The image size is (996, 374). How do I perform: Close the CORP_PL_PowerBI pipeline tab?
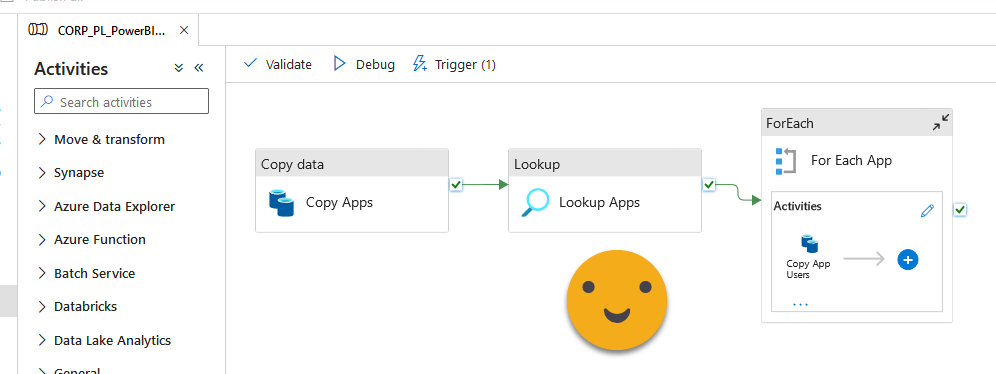tap(184, 30)
